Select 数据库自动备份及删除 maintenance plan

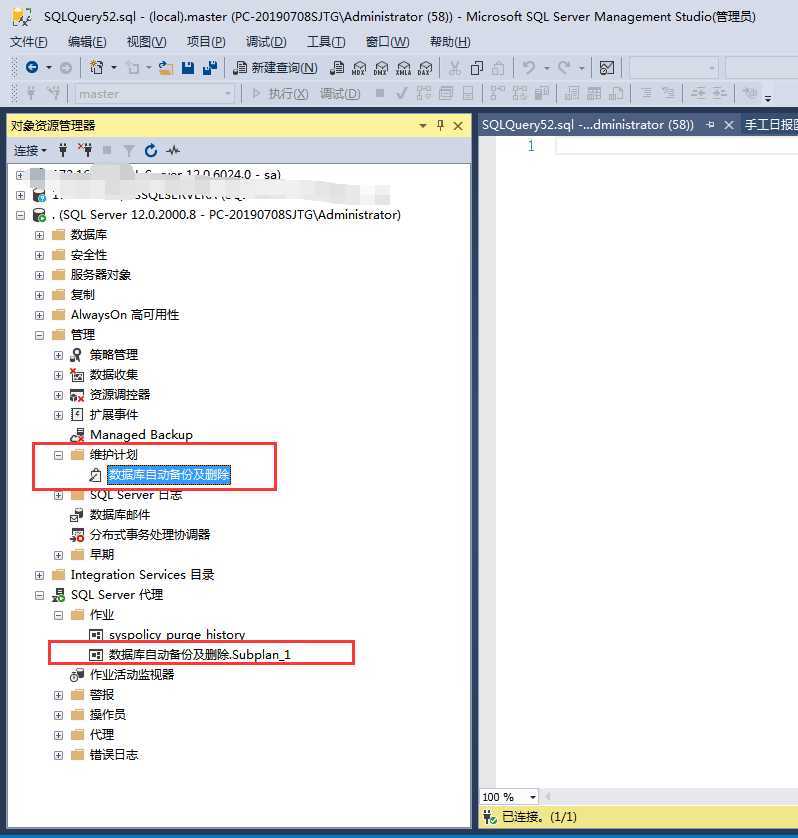169,475
